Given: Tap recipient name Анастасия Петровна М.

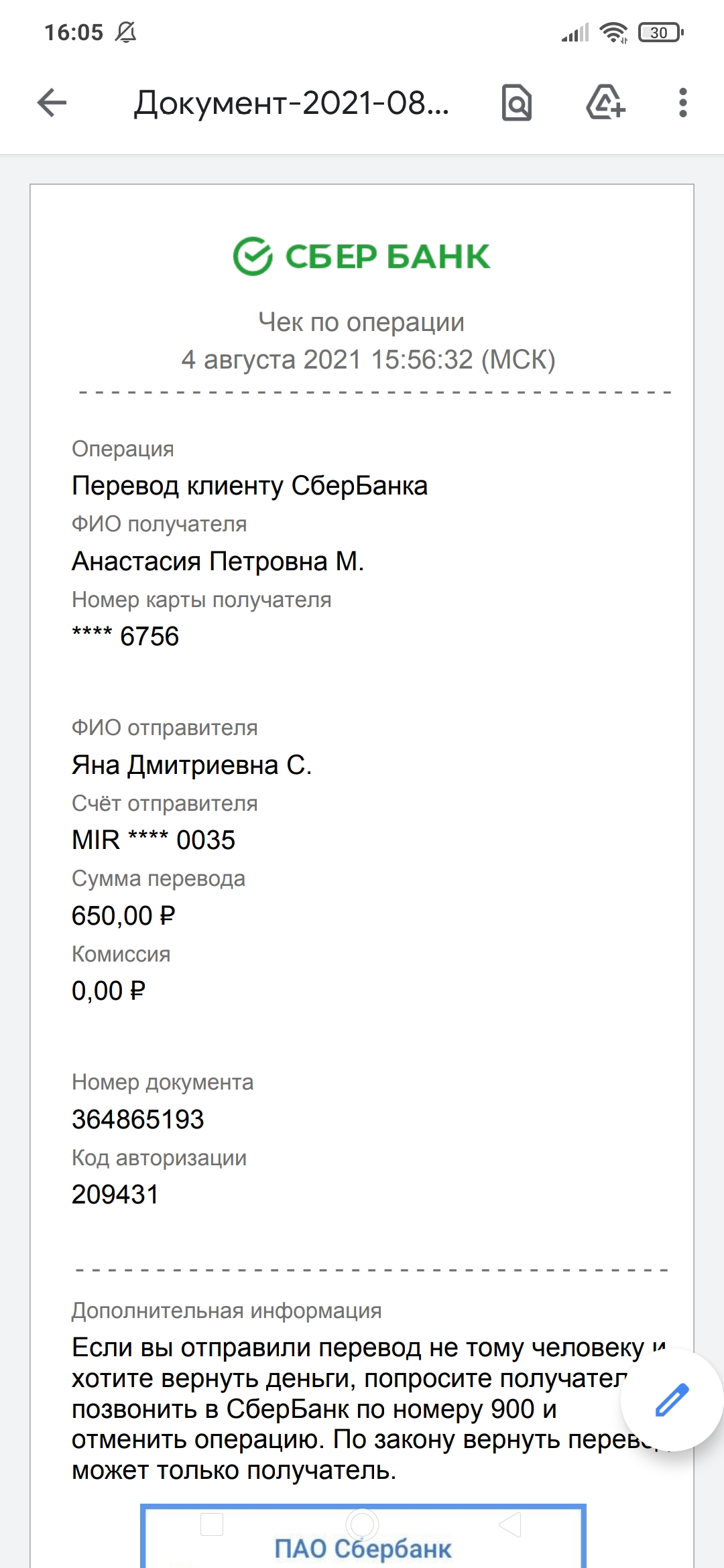Looking at the screenshot, I should pyautogui.click(x=218, y=562).
